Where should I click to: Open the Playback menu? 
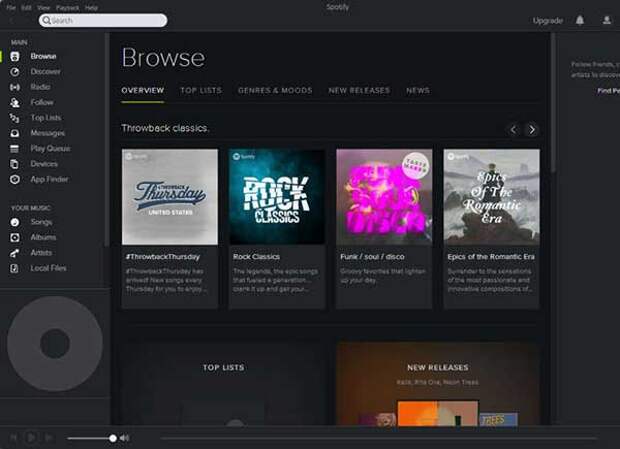coord(67,8)
